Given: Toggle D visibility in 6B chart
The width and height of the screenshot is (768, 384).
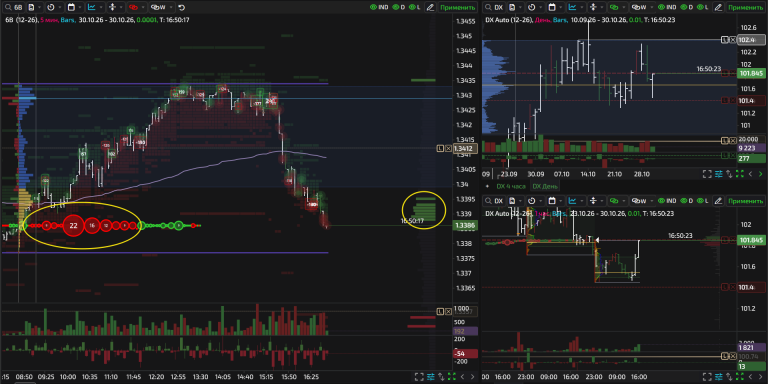Looking at the screenshot, I should point(400,7).
